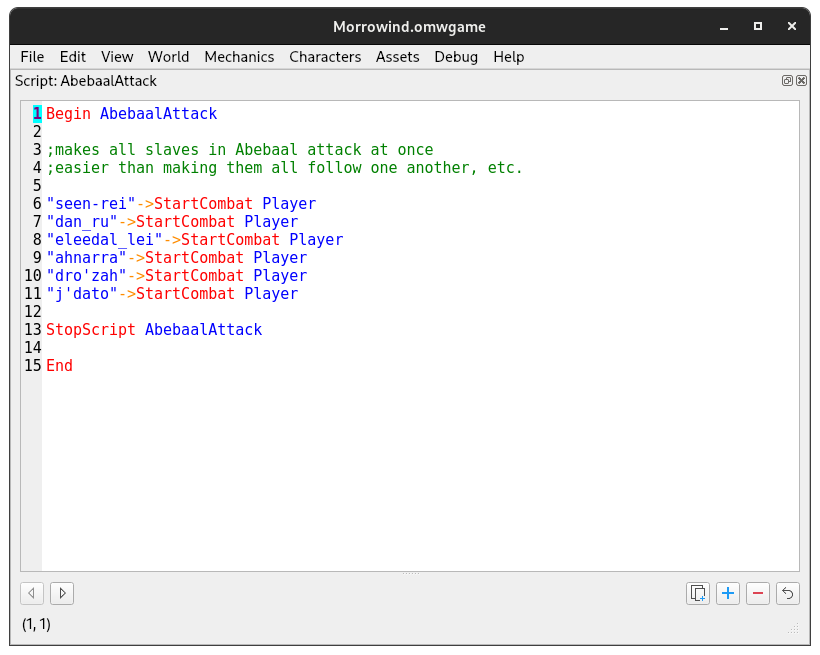Click the horizontal panel divider handle

410,572
